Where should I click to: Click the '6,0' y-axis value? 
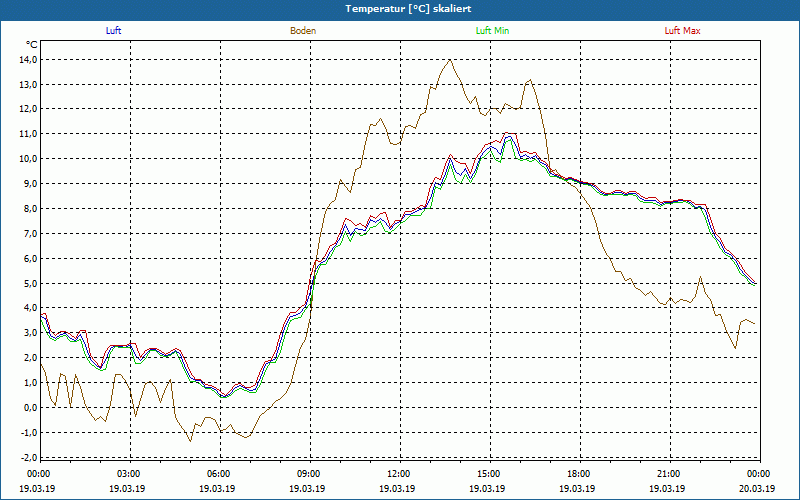(x=31, y=259)
